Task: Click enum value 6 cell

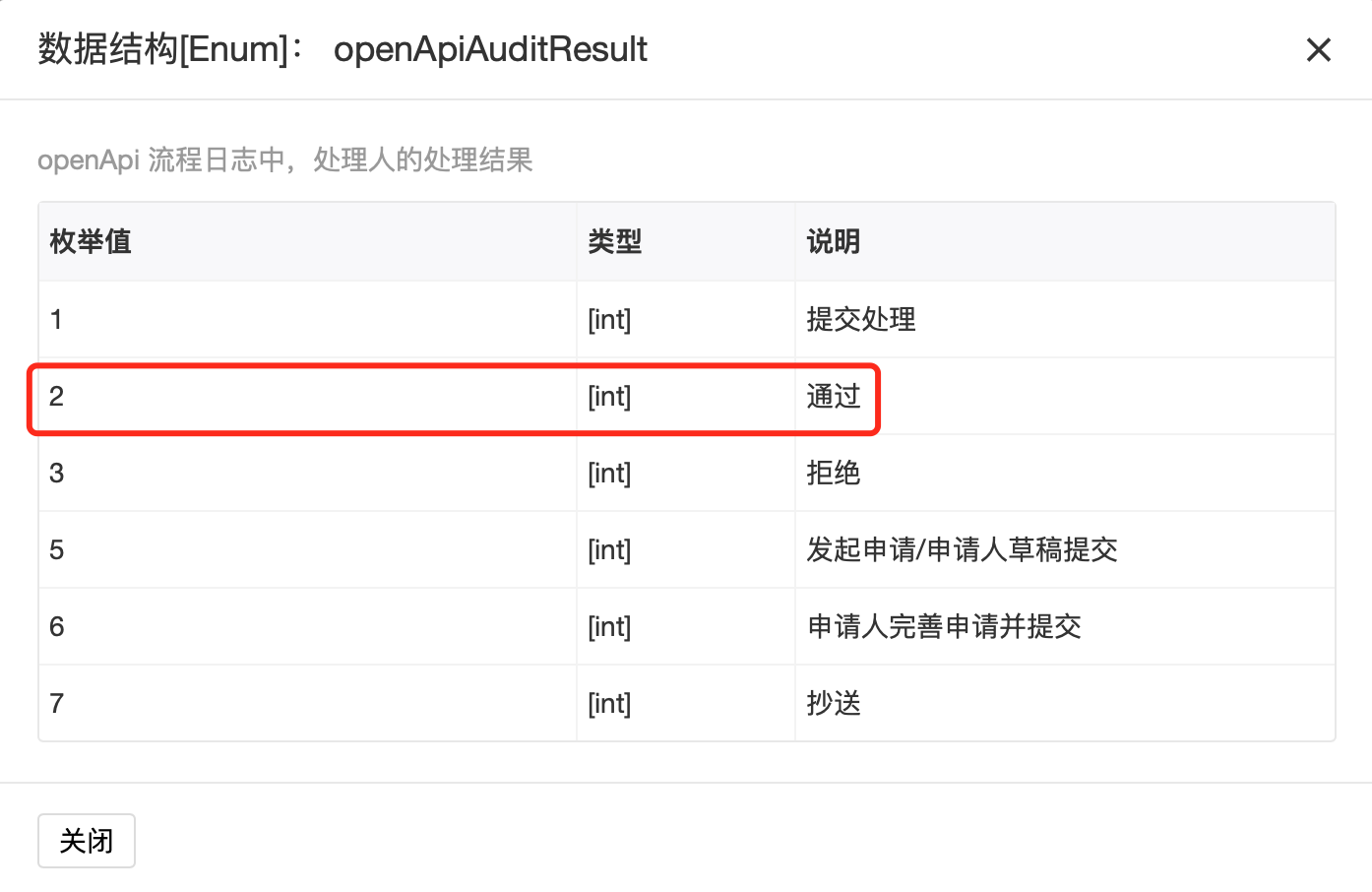Action: pos(307,626)
